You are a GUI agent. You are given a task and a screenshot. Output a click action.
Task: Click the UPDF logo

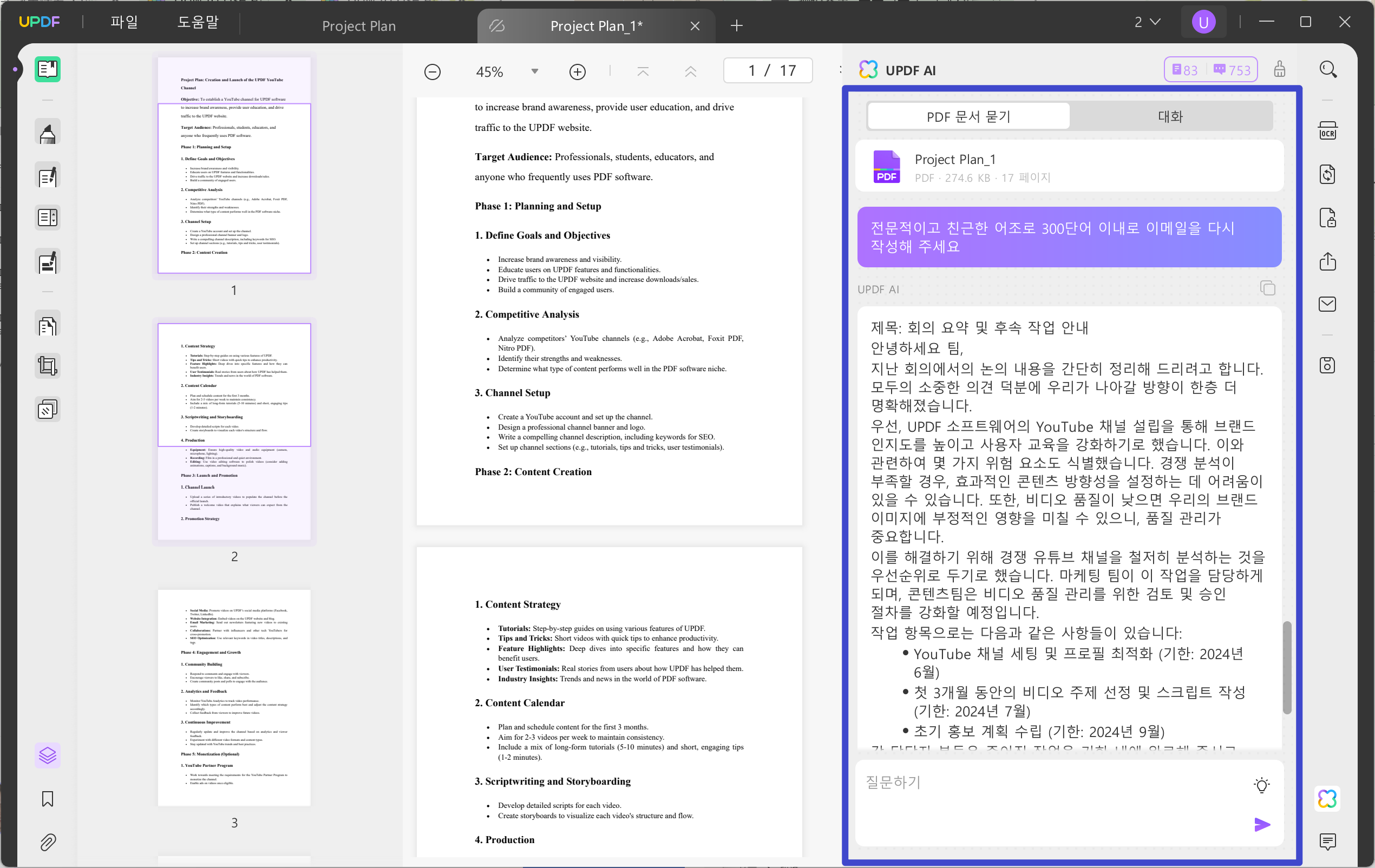(39, 22)
